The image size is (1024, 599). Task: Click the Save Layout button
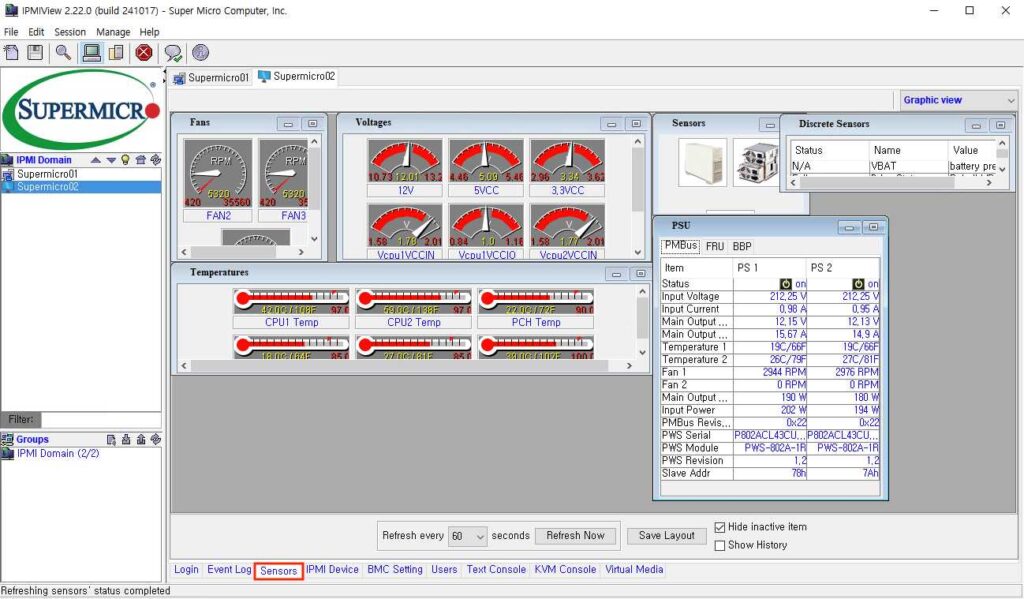pyautogui.click(x=667, y=536)
